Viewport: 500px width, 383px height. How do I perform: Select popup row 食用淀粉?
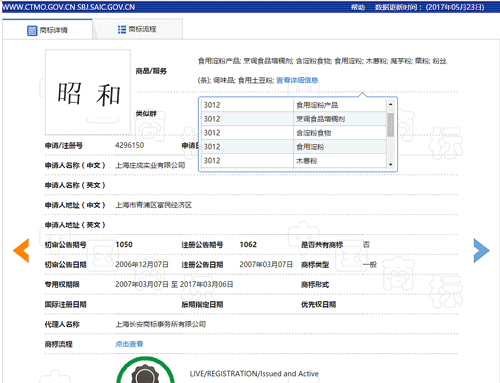(x=294, y=147)
